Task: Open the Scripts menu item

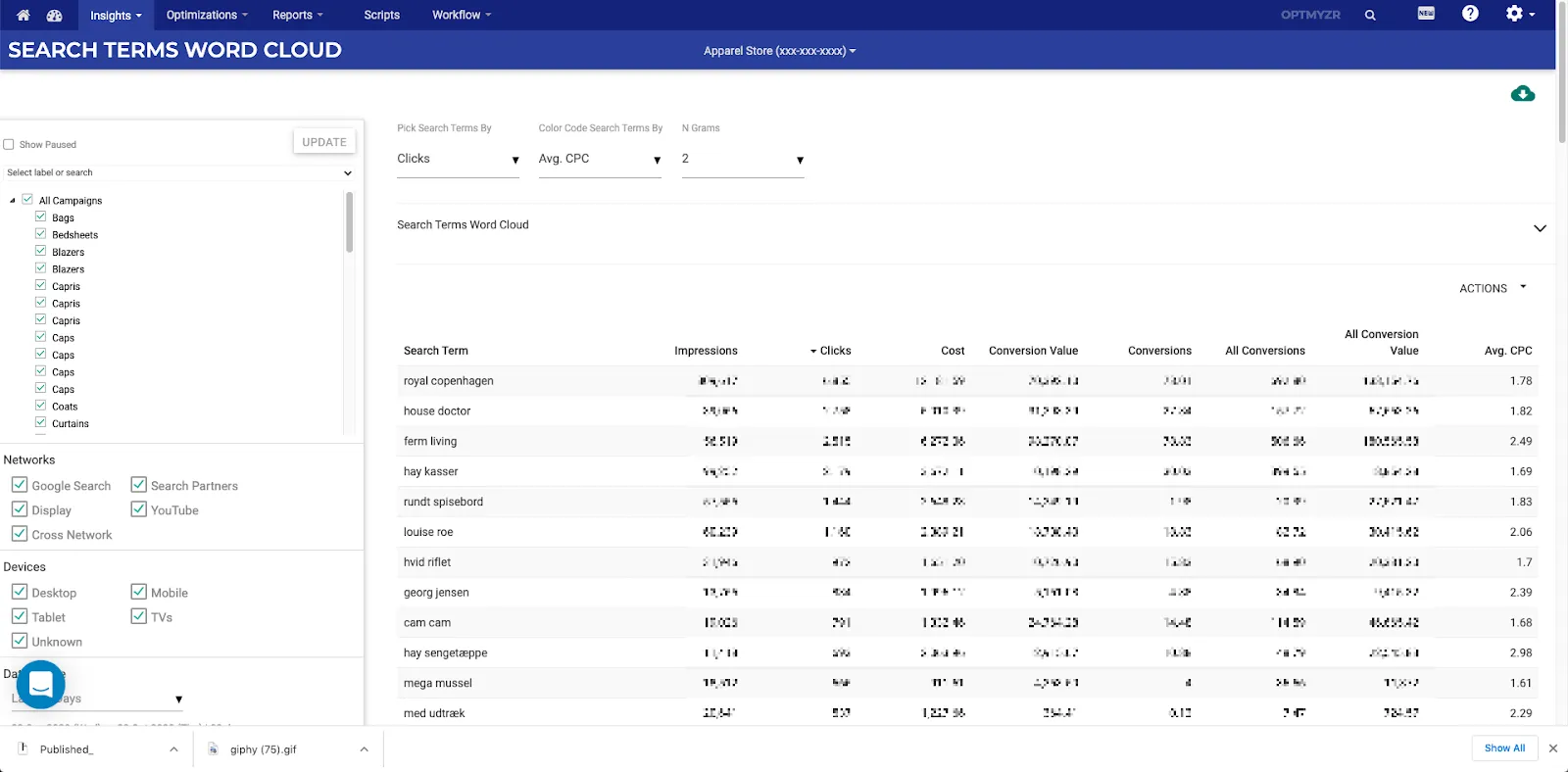Action: [381, 15]
